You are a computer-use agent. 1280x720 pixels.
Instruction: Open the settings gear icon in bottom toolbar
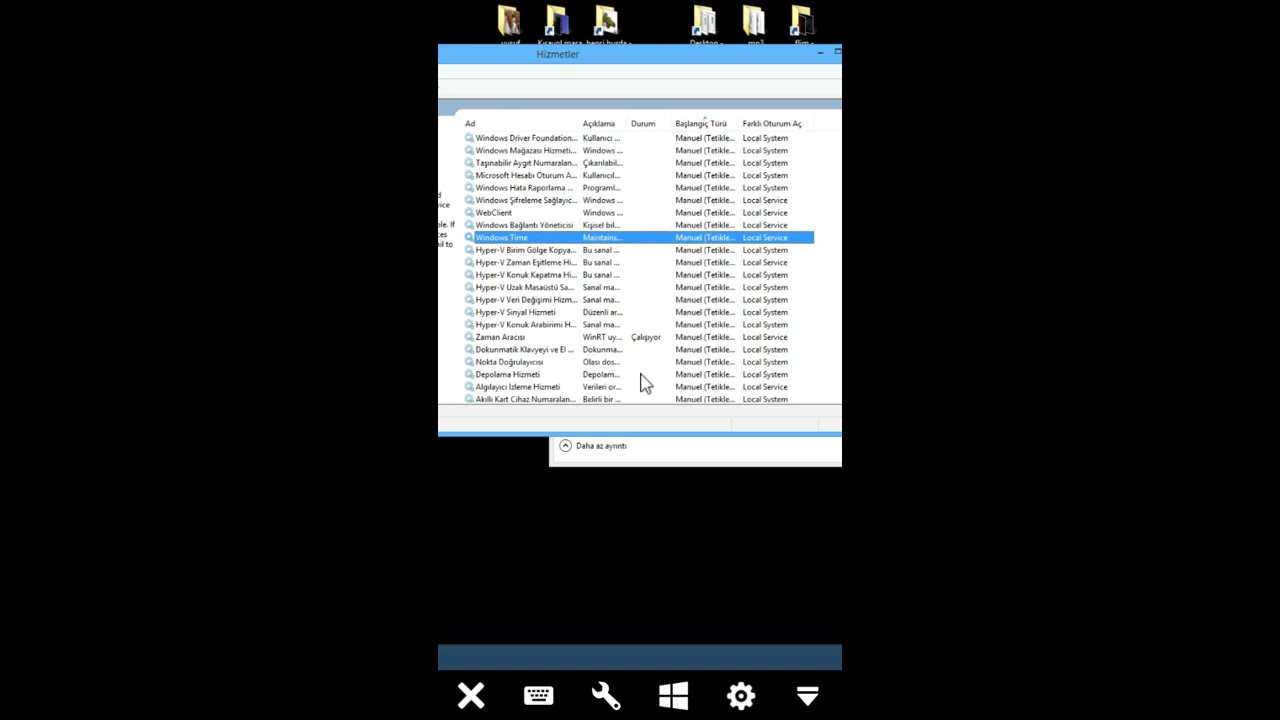(741, 696)
